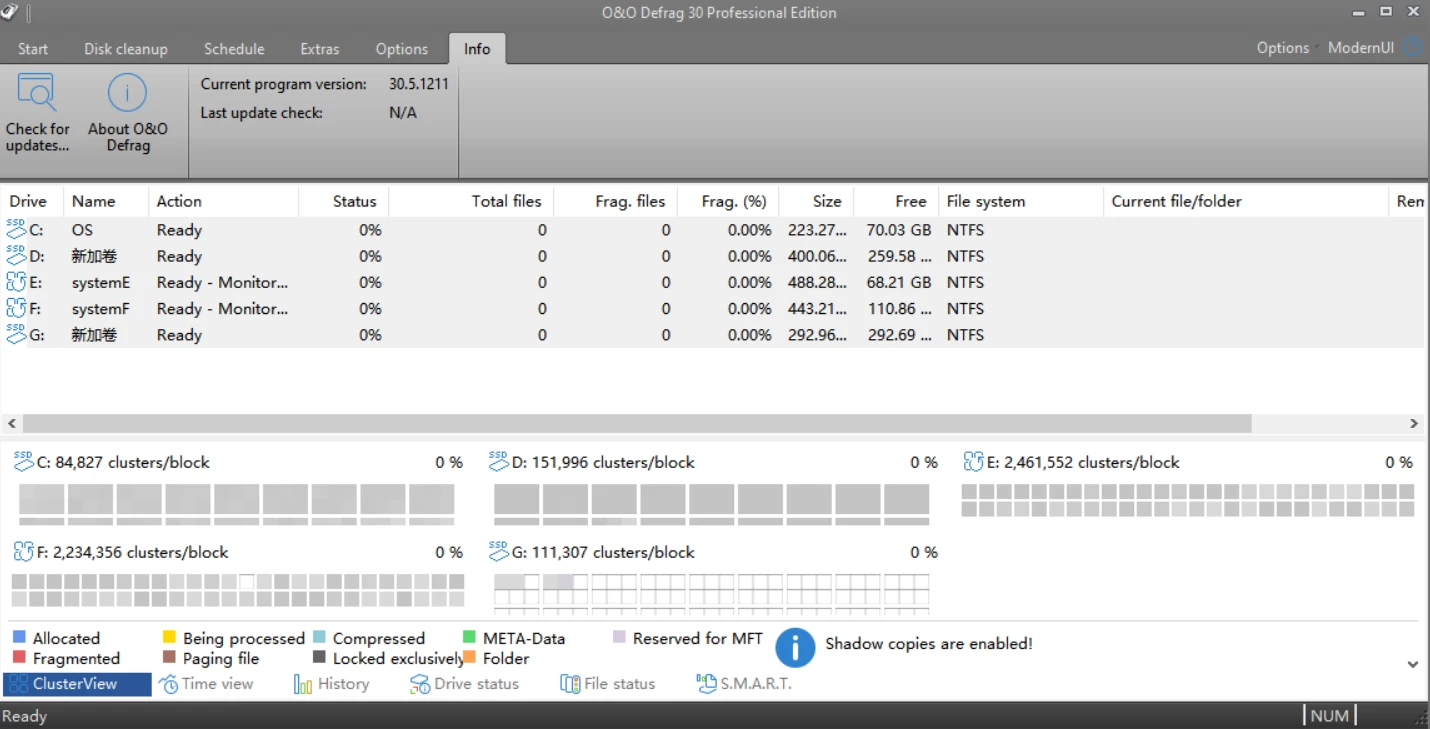Select the C: drive SSD icon in list

(x=16, y=229)
